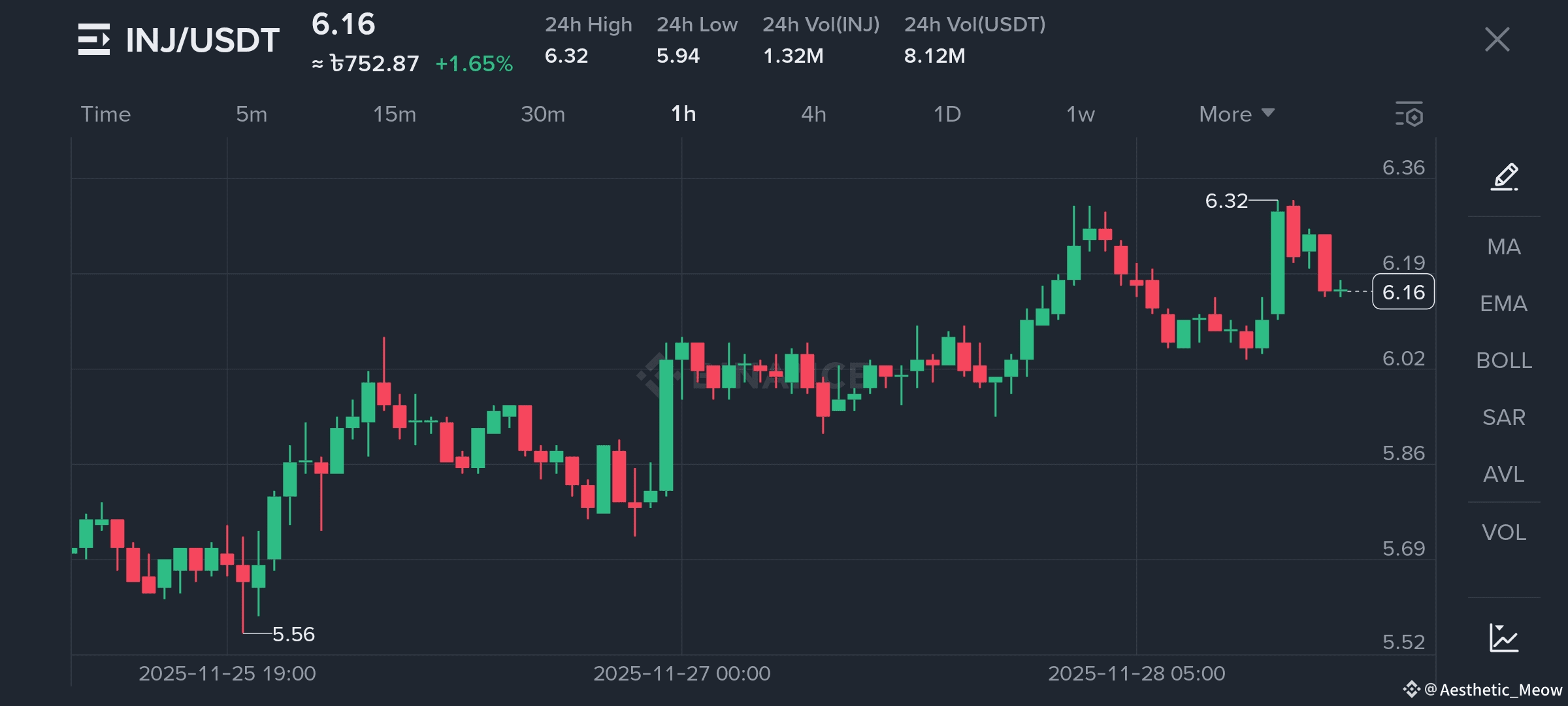The height and width of the screenshot is (706, 1568).
Task: Click the 6.16 current price label
Action: [x=1403, y=292]
